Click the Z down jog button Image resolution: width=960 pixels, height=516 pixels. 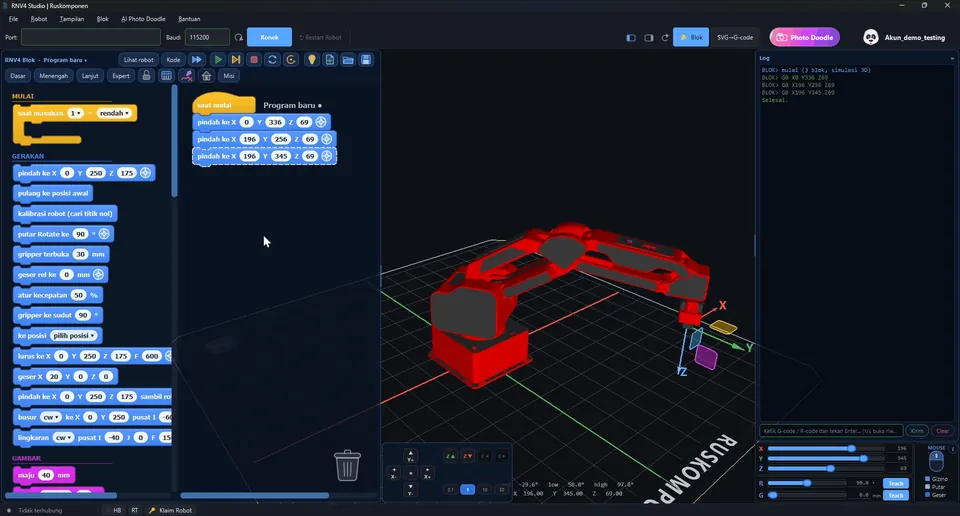pyautogui.click(x=467, y=456)
